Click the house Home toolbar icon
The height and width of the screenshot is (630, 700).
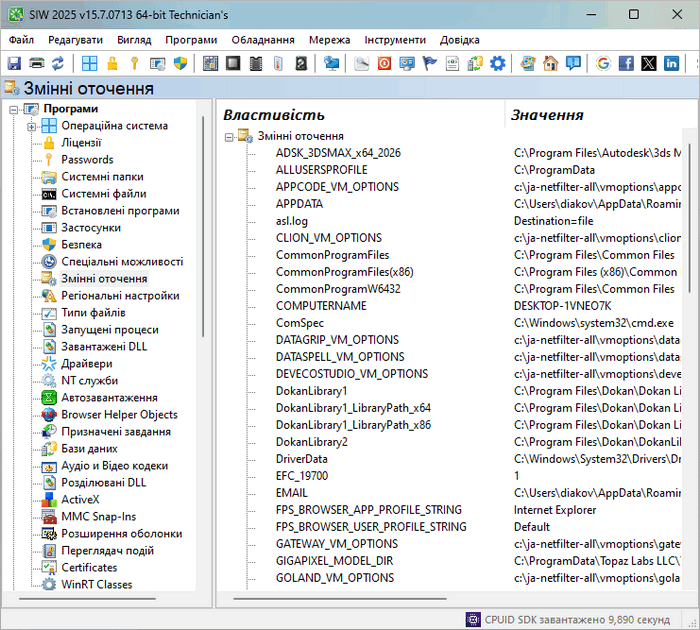(550, 63)
